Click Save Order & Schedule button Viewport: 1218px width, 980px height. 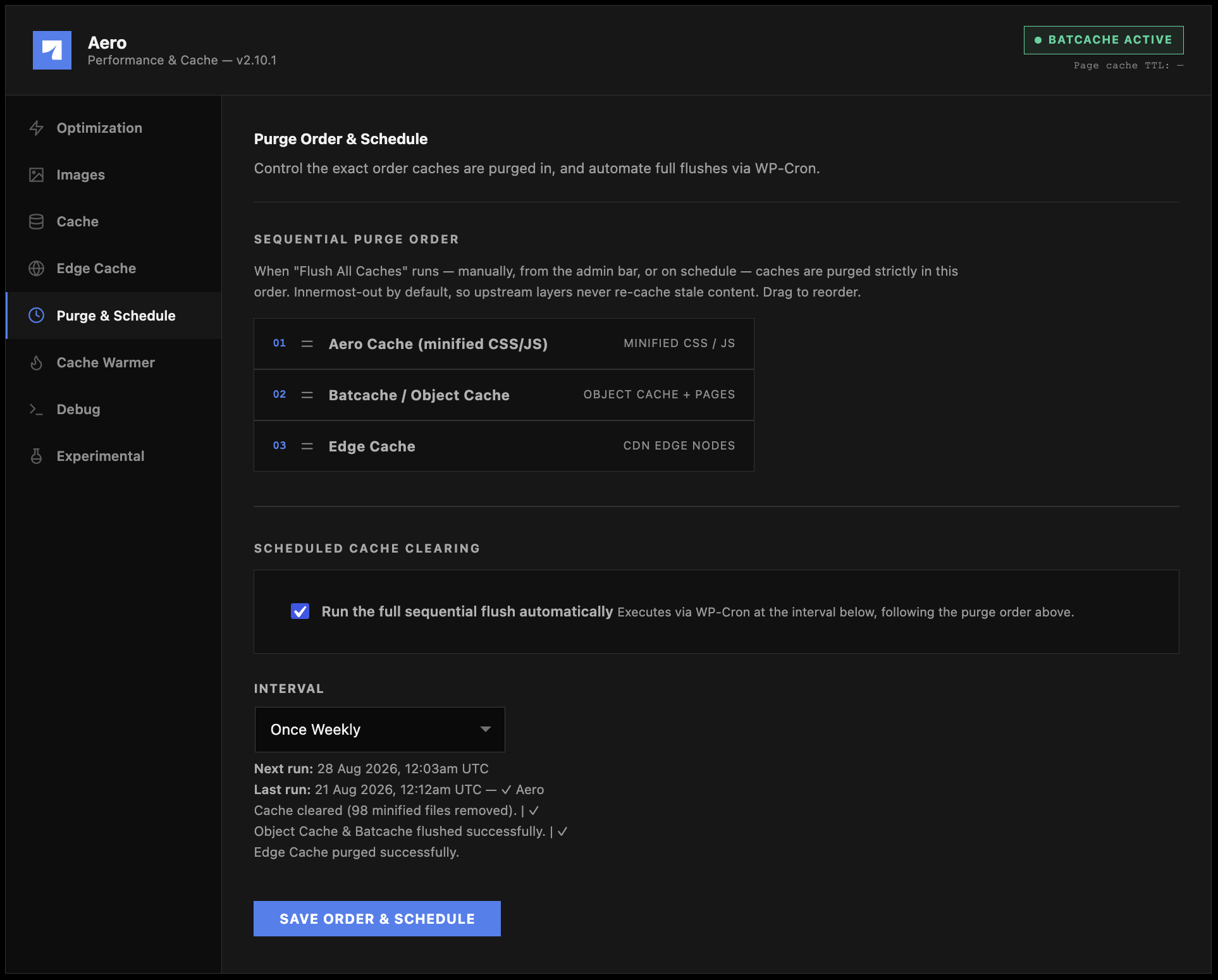pyautogui.click(x=377, y=919)
